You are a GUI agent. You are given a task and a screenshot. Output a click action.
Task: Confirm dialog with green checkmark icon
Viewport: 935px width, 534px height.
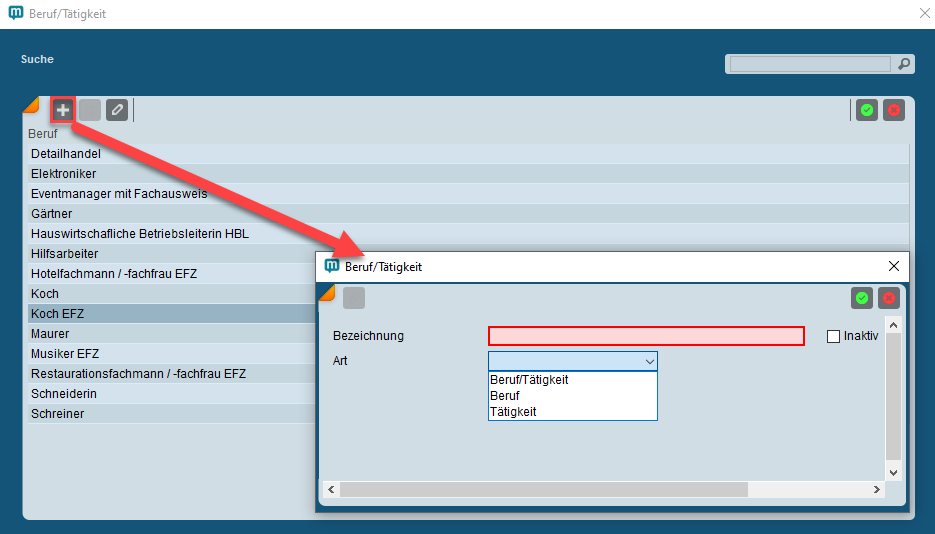[861, 298]
